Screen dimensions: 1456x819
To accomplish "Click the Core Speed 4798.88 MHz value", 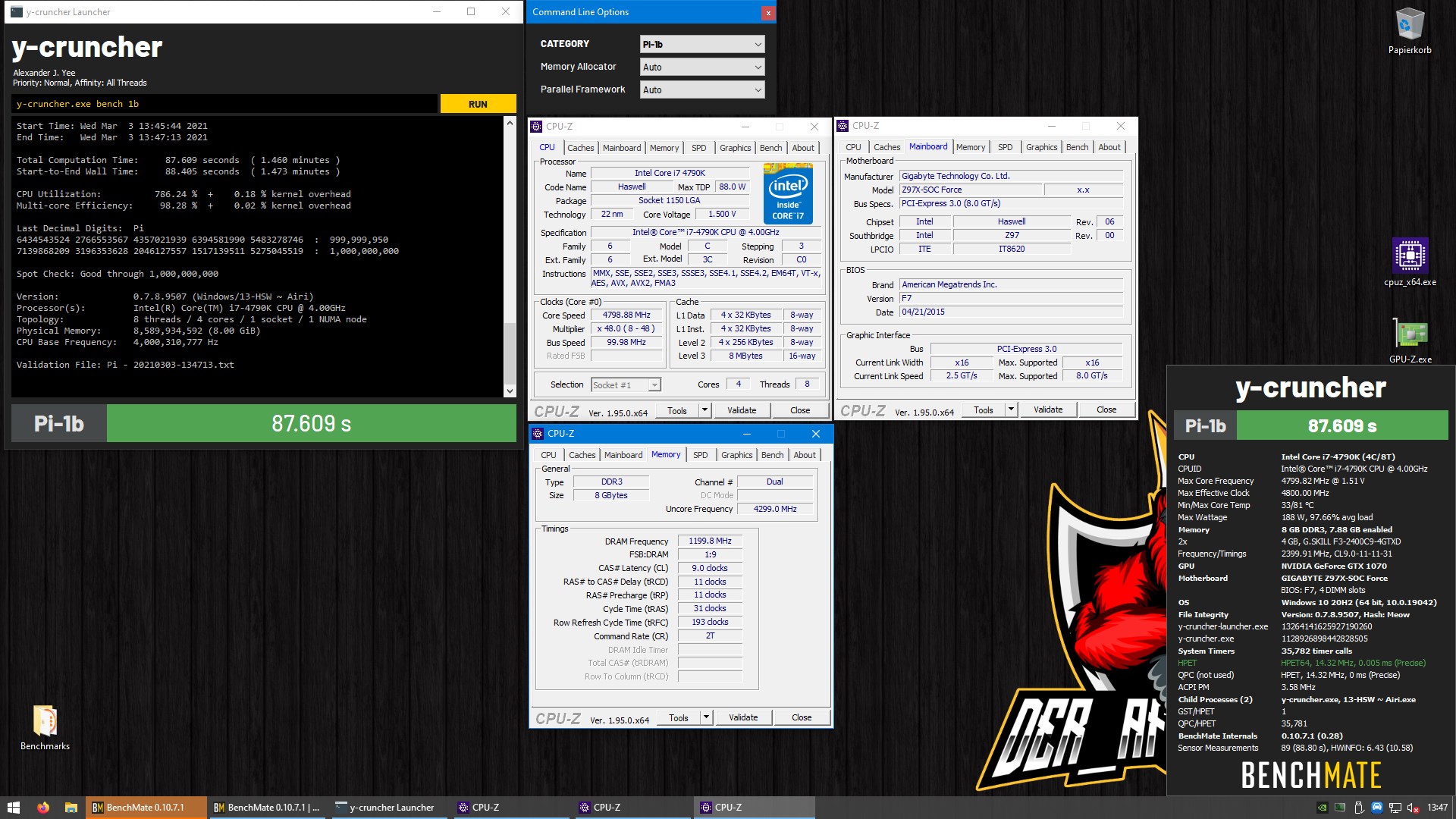I will coord(626,315).
